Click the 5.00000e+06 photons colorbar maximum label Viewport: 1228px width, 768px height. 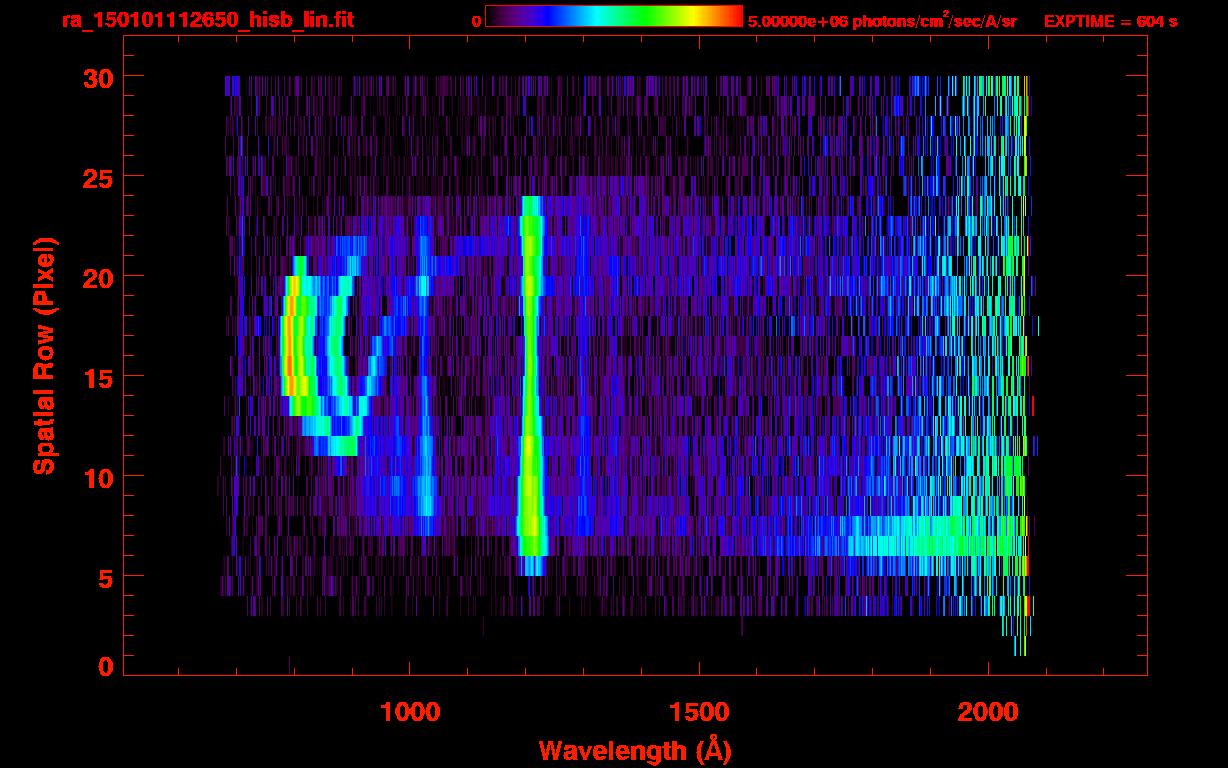click(x=882, y=21)
